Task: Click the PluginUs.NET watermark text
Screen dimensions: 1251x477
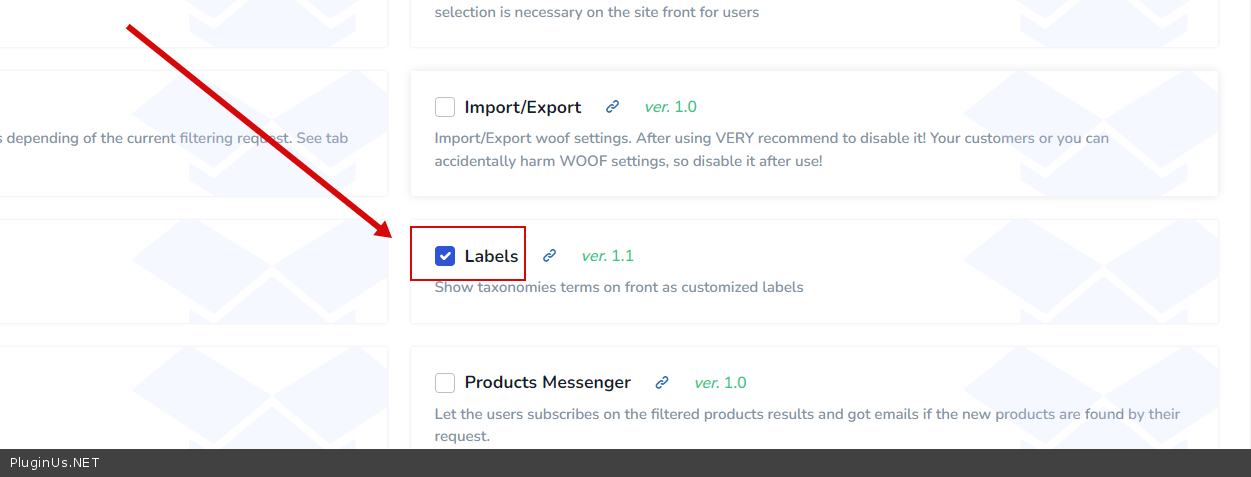Action: pos(55,463)
